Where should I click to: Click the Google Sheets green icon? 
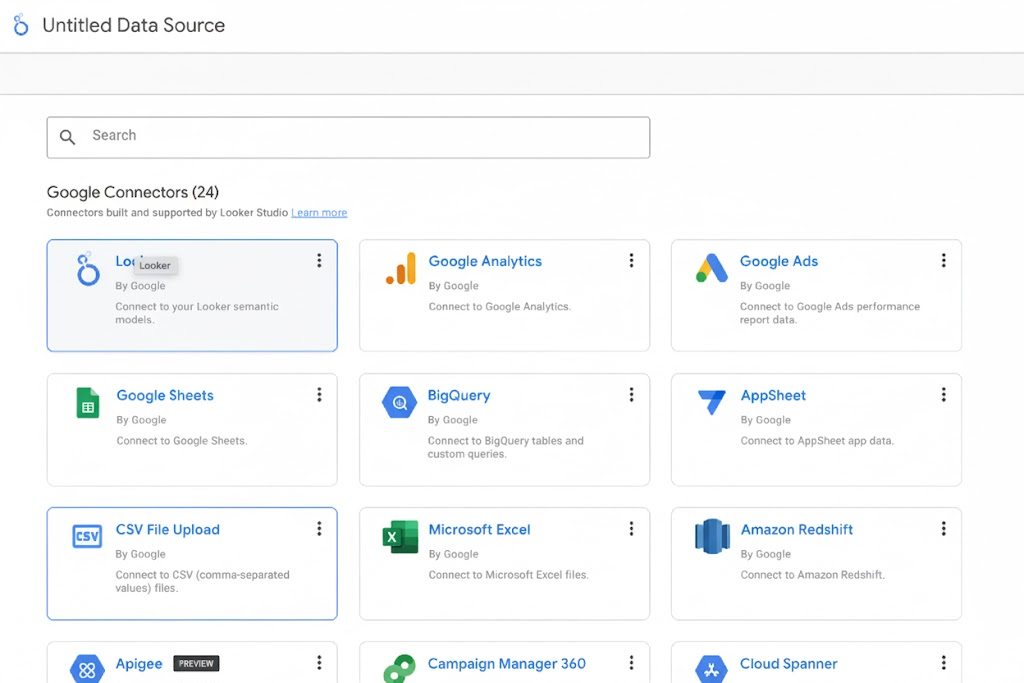pyautogui.click(x=88, y=402)
